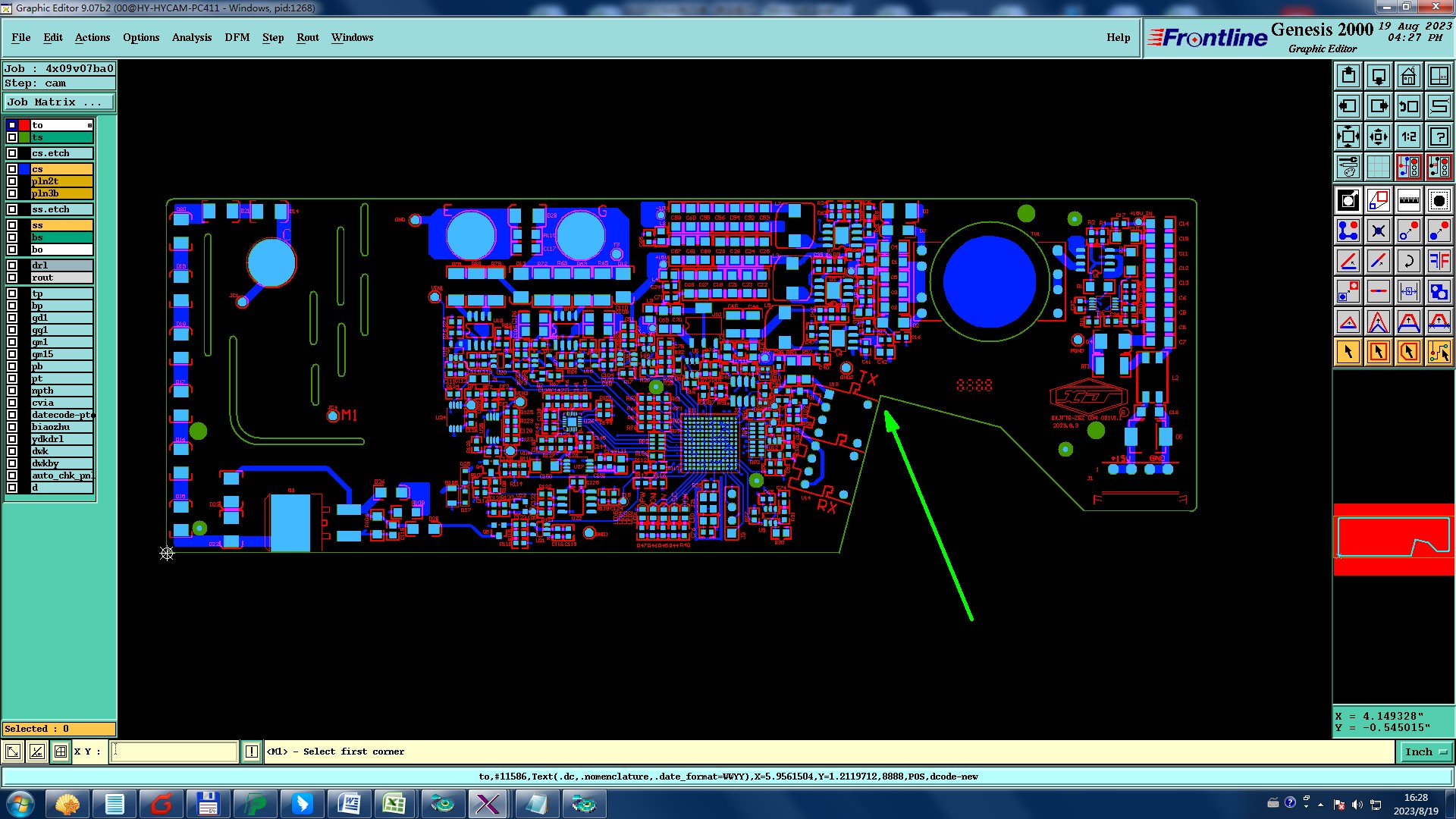The width and height of the screenshot is (1456, 819).
Task: Open the Rout menu
Action: [x=308, y=37]
